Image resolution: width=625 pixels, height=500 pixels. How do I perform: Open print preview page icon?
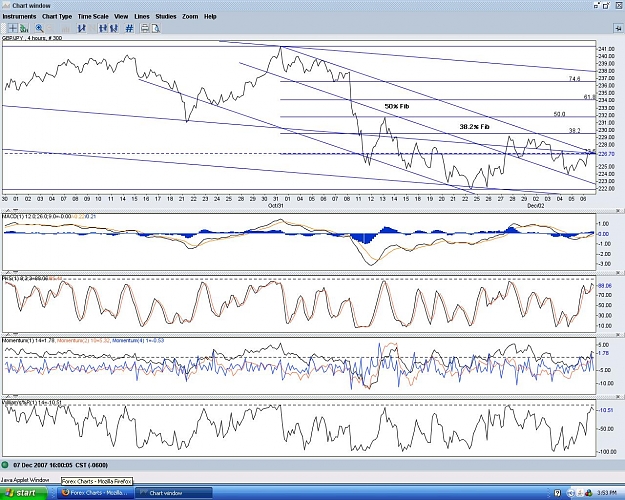click(156, 28)
